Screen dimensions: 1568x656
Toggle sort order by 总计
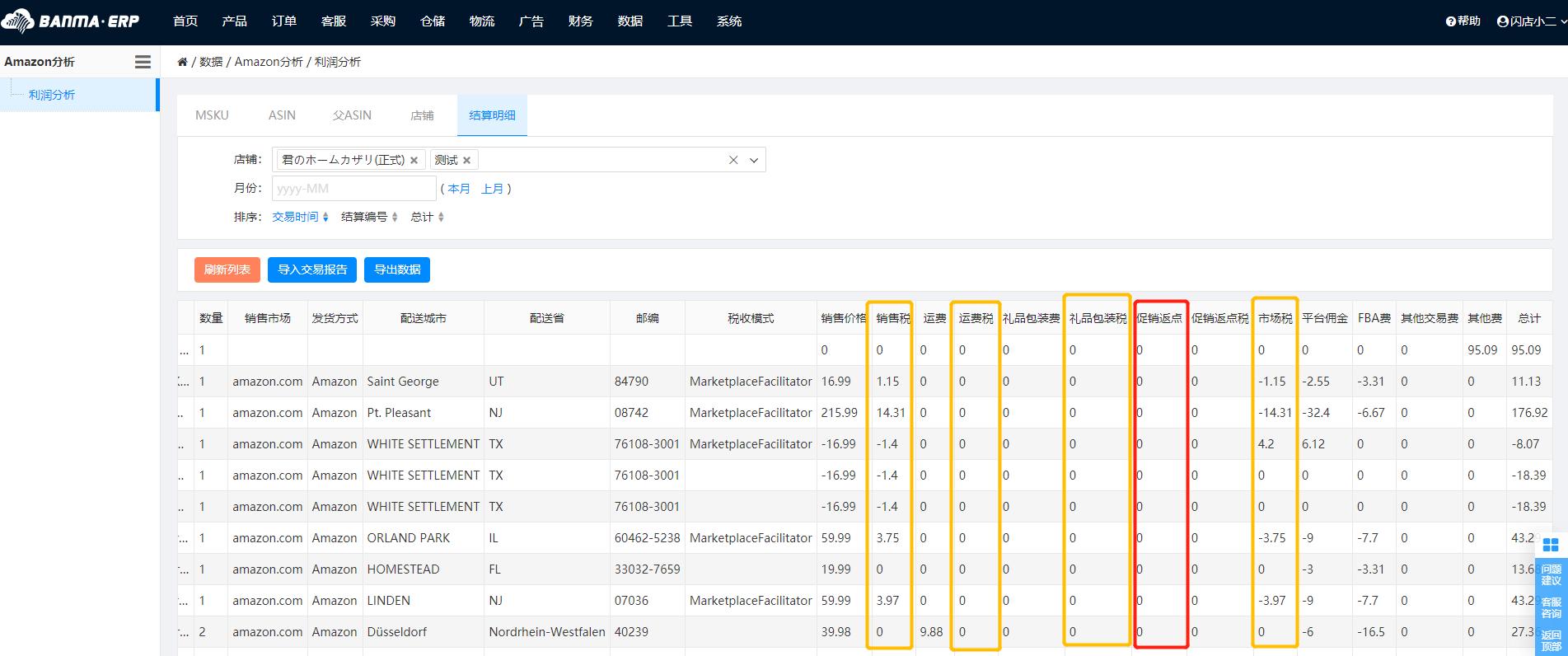[x=441, y=217]
